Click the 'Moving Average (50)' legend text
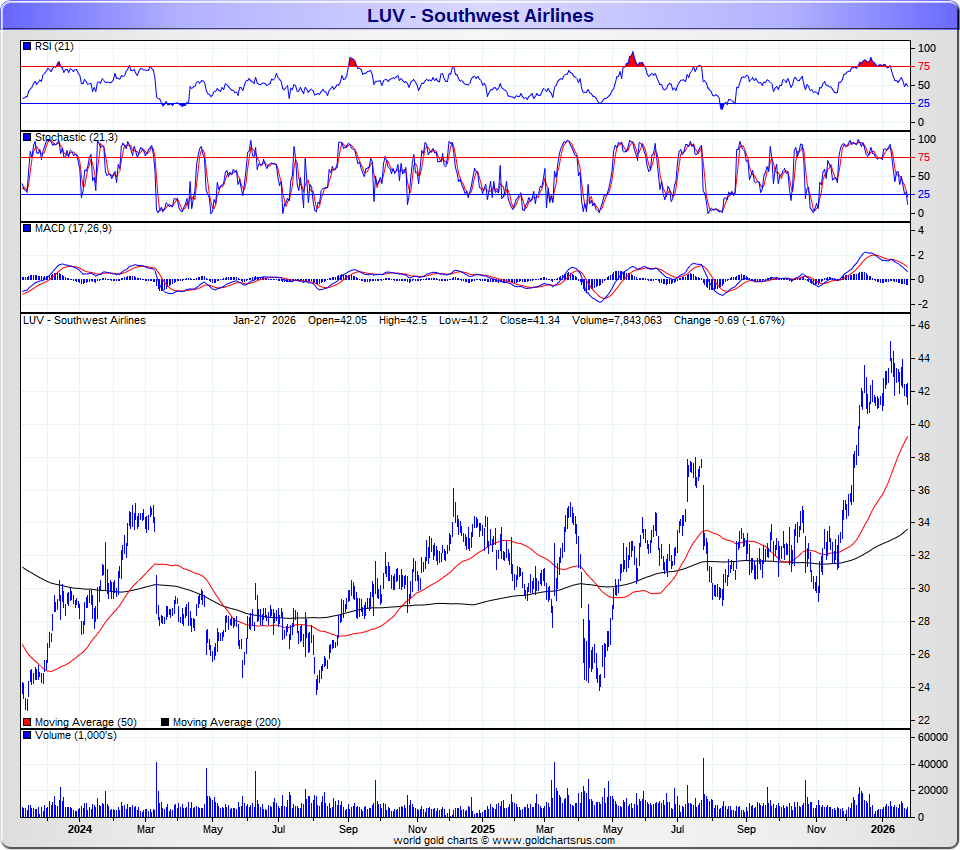 [x=86, y=723]
